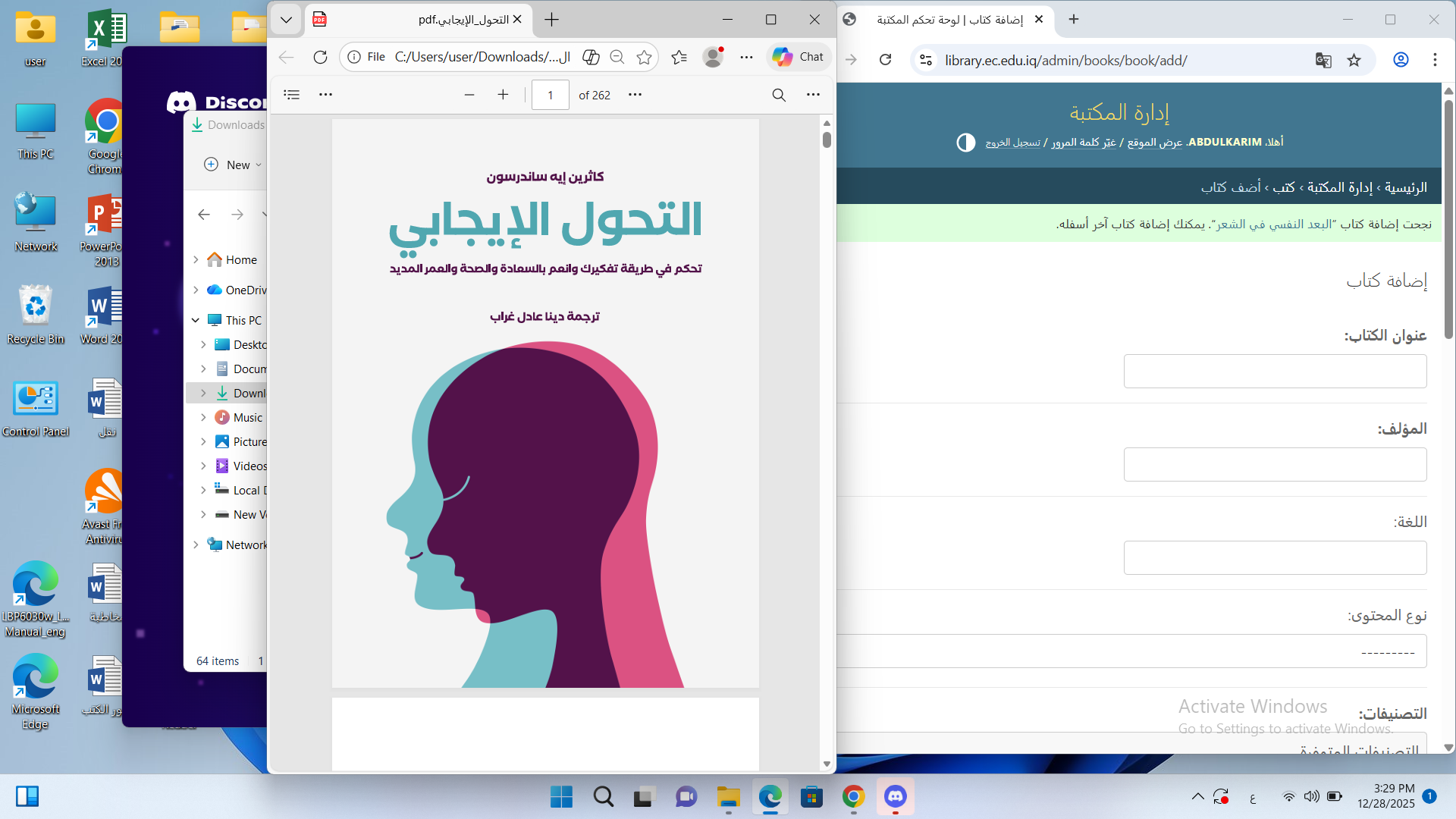The height and width of the screenshot is (819, 1456).
Task: Open Chrome three-dot menu
Action: pos(1435,60)
